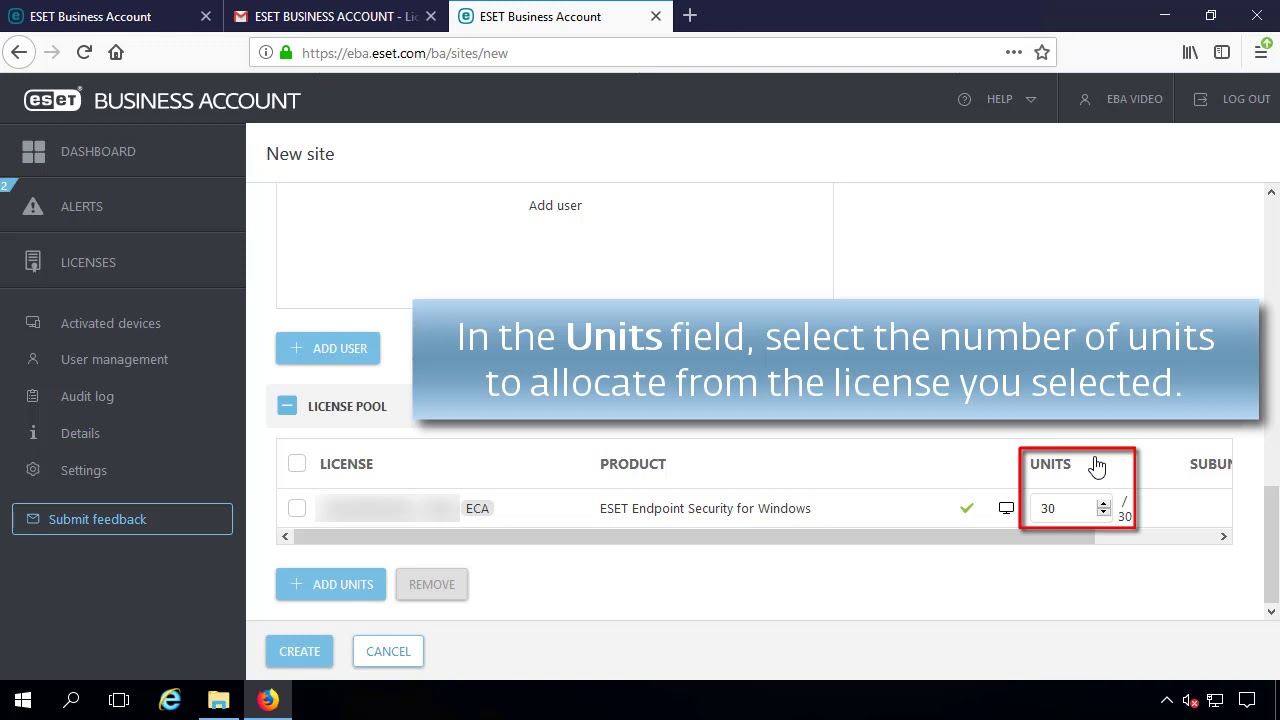
Task: Close the active ESET Business Account tab
Action: (656, 16)
